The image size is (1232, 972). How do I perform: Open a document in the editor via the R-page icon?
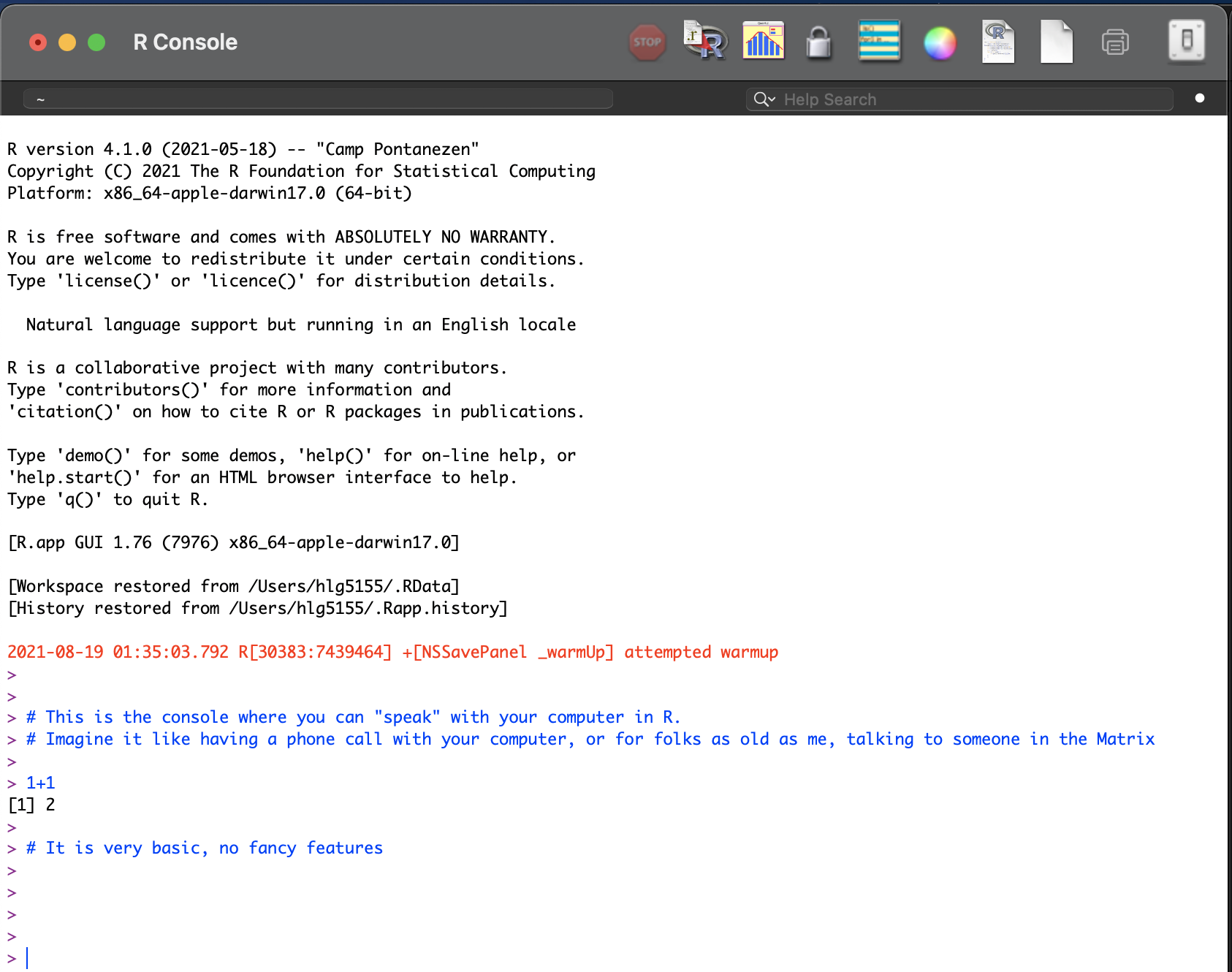[x=997, y=42]
